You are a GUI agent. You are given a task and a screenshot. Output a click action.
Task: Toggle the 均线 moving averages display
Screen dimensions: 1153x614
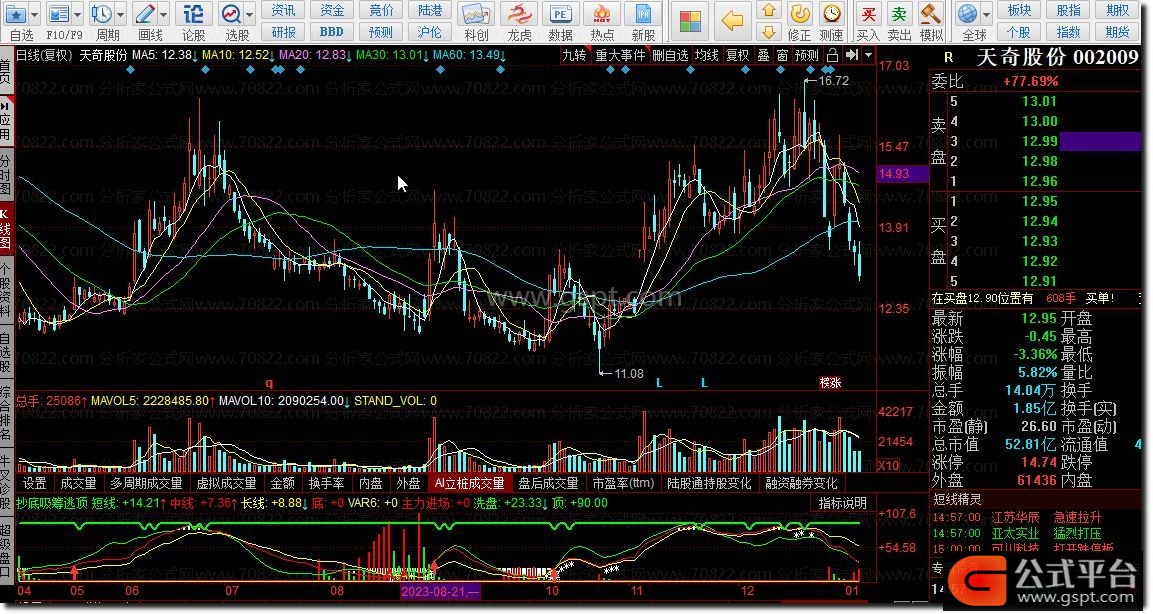click(707, 55)
